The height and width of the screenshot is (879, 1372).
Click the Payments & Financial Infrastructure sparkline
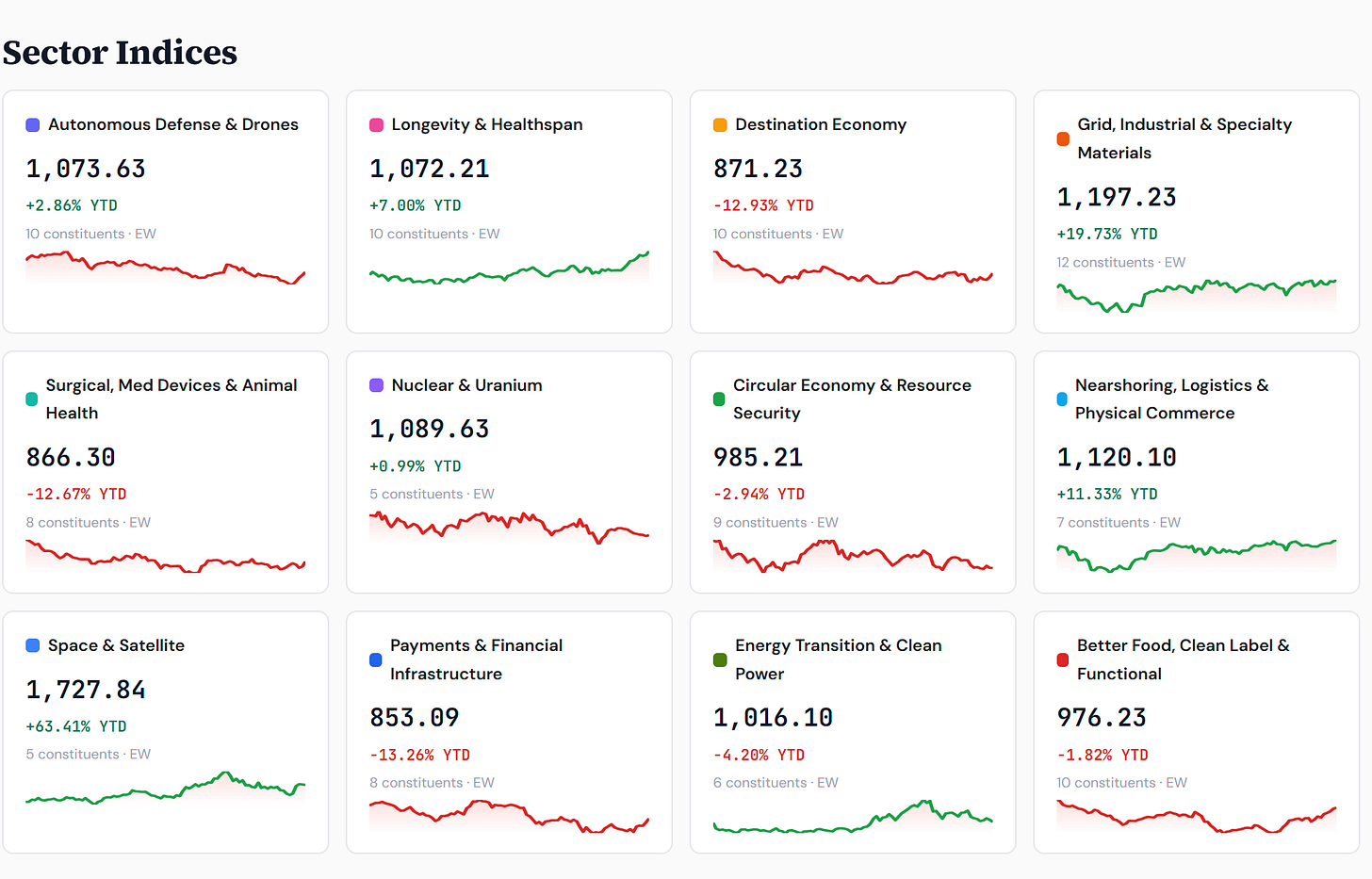click(x=509, y=816)
